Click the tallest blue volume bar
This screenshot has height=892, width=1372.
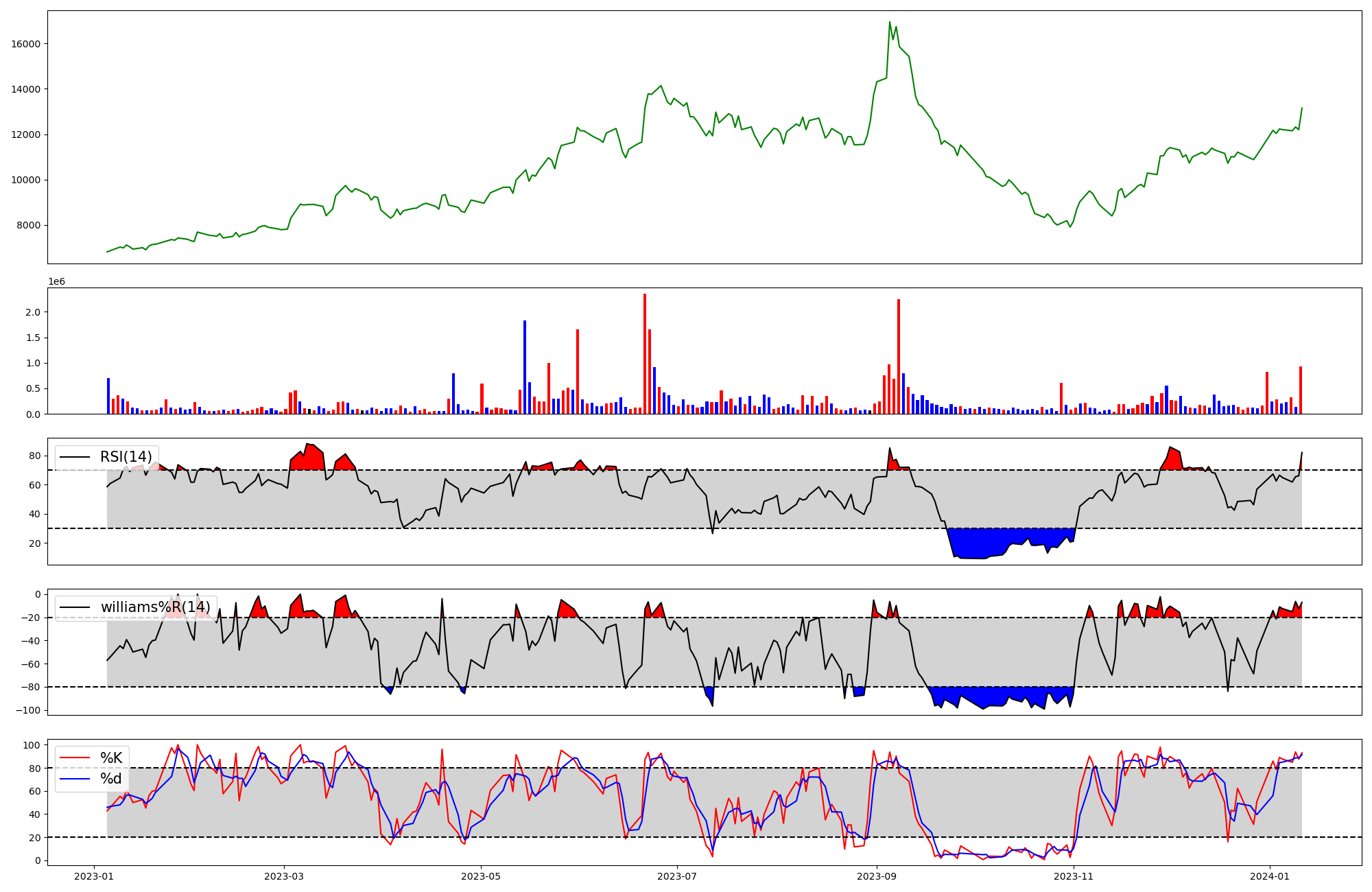click(x=525, y=367)
